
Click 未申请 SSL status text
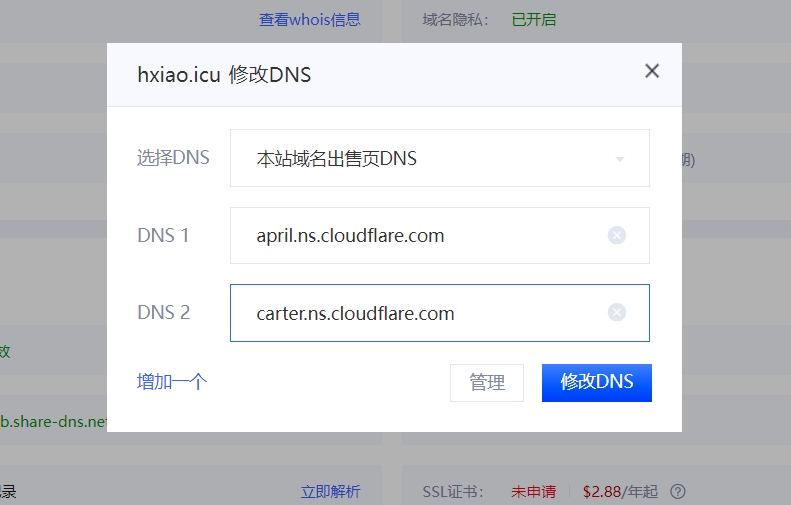click(533, 491)
